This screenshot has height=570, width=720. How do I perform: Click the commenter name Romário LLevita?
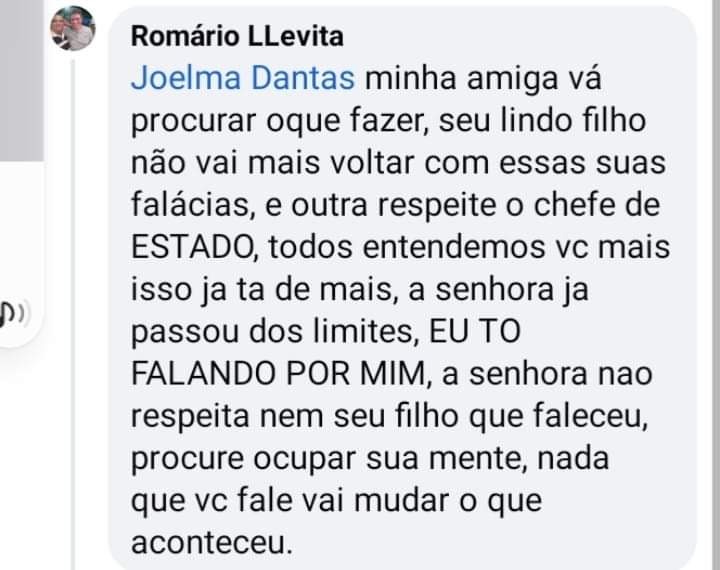tap(237, 36)
